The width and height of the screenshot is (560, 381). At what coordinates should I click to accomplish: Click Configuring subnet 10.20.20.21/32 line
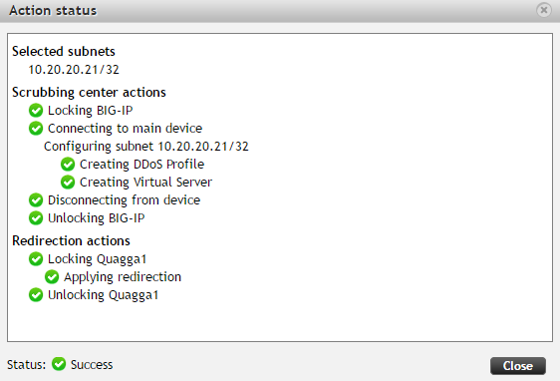point(146,146)
